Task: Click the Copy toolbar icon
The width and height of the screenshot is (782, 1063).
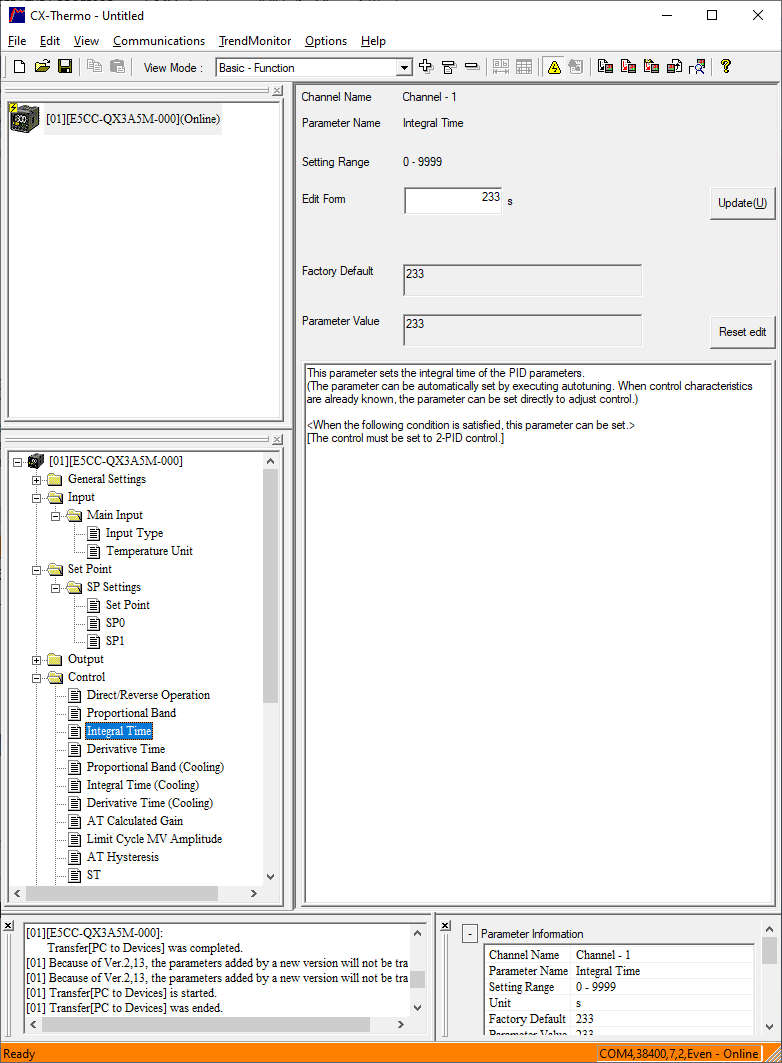Action: tap(94, 66)
